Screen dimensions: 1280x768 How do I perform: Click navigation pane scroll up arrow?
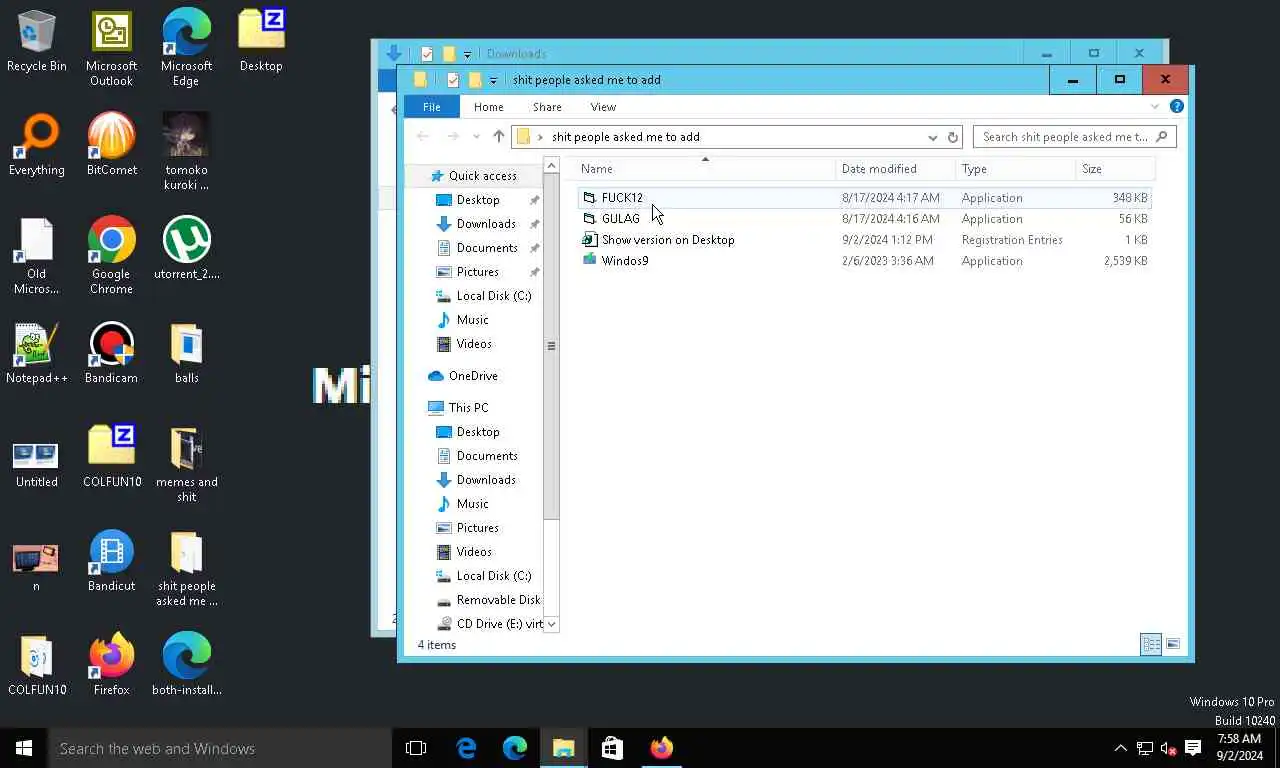[x=551, y=164]
